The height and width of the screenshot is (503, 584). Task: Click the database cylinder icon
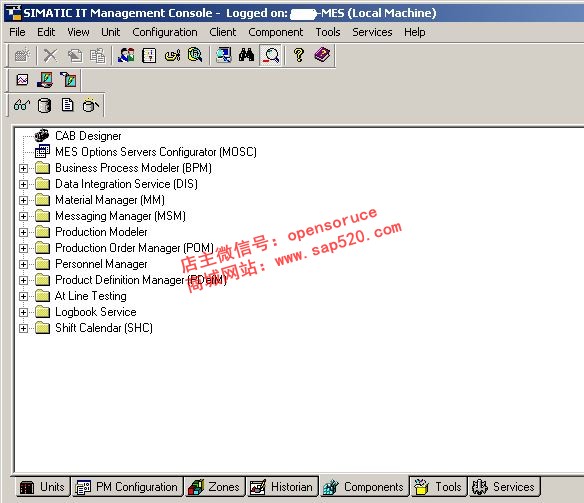click(x=44, y=105)
